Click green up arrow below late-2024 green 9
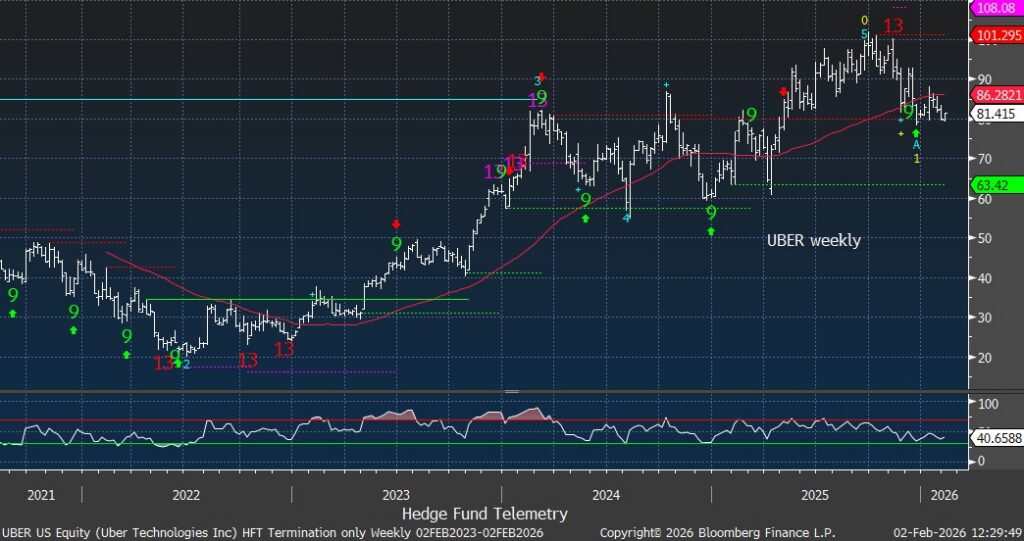 [711, 231]
